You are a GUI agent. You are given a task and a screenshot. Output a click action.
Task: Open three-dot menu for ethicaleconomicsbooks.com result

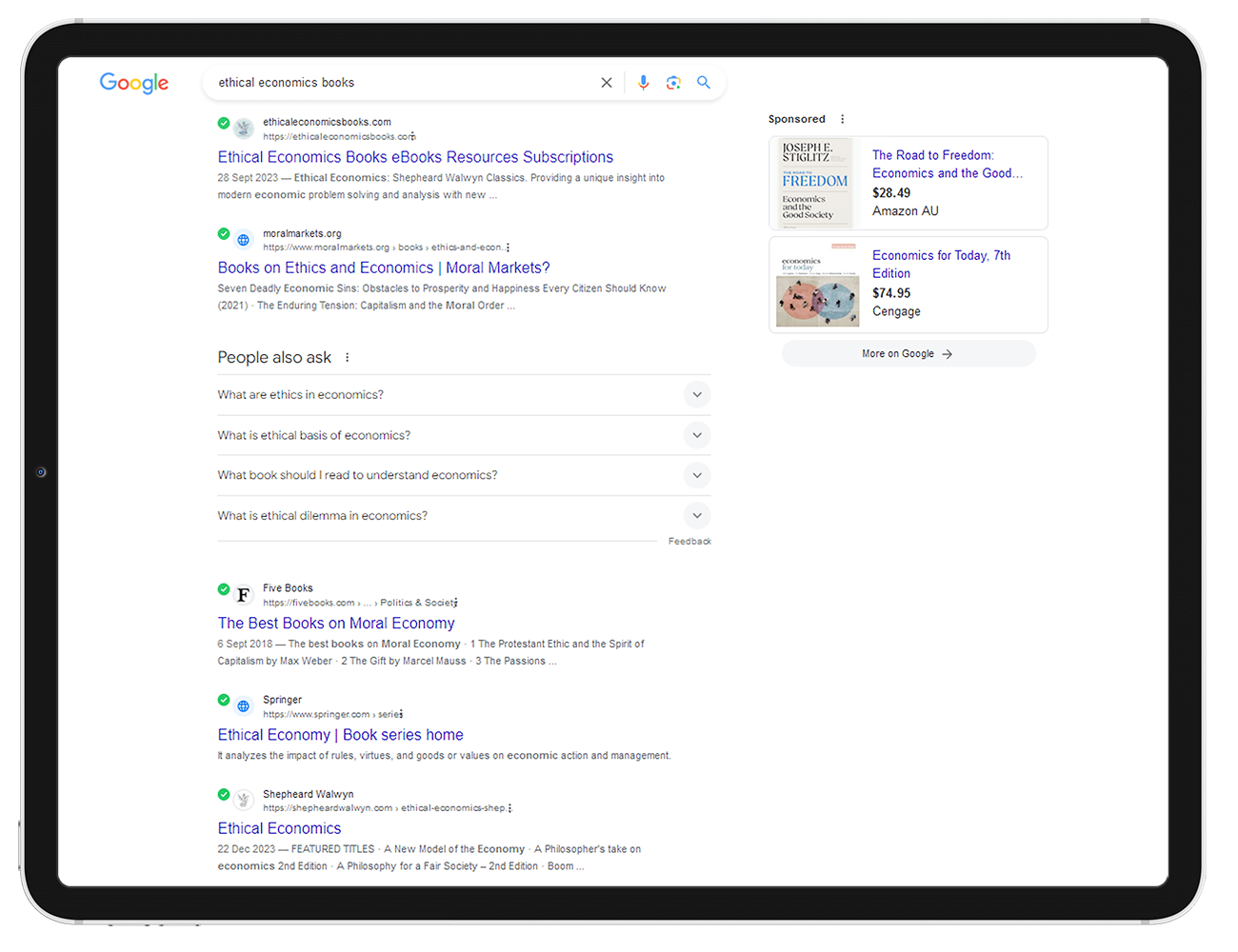click(413, 136)
